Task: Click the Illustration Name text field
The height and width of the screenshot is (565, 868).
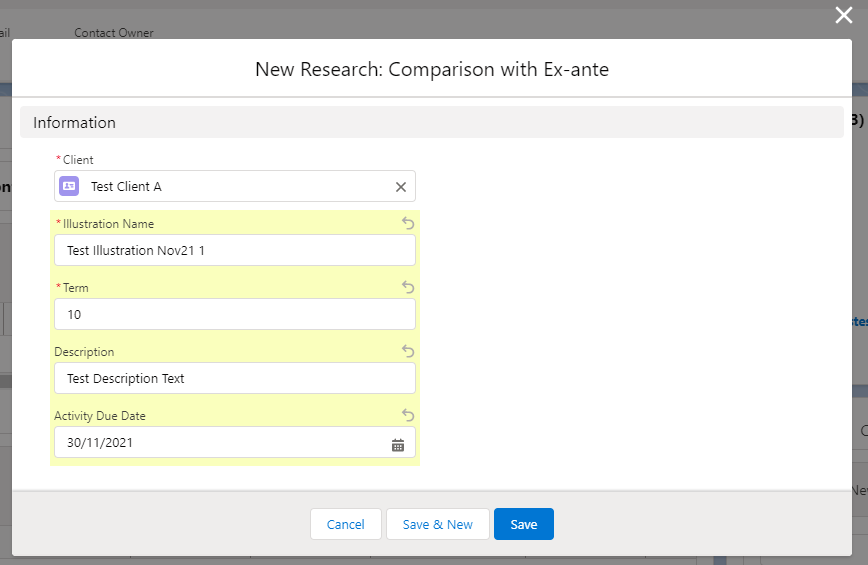Action: 234,250
